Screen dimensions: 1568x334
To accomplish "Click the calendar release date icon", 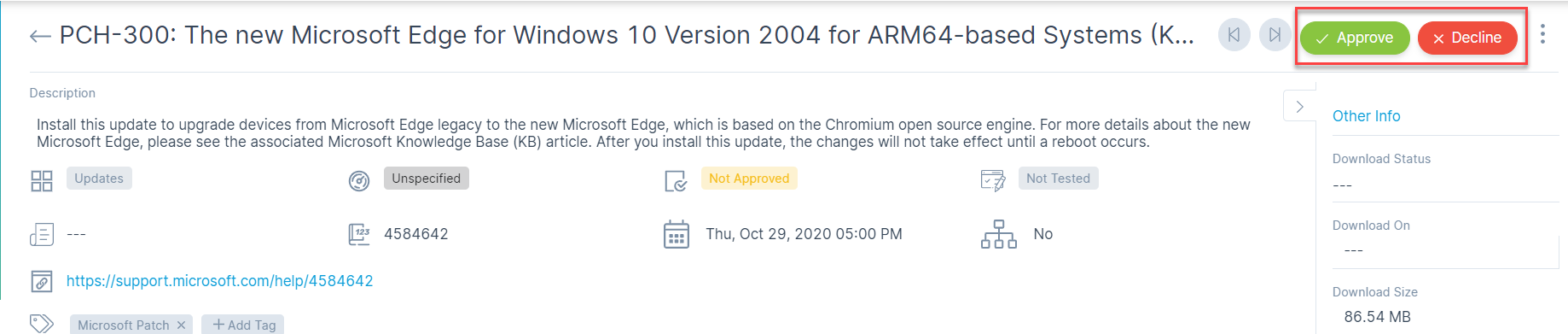I will [x=677, y=234].
